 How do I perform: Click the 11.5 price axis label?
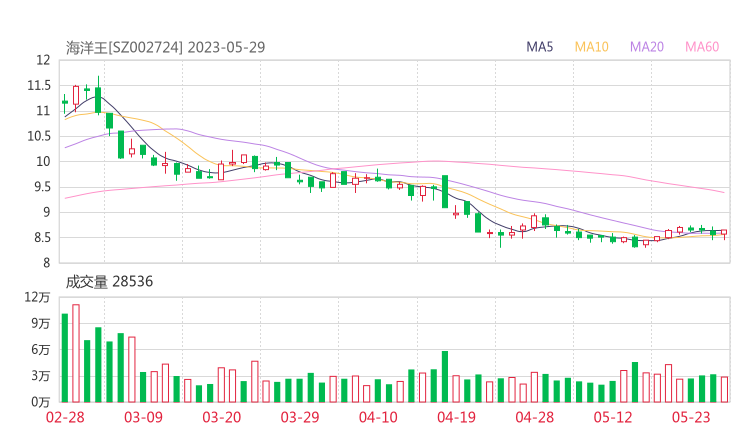(x=39, y=85)
